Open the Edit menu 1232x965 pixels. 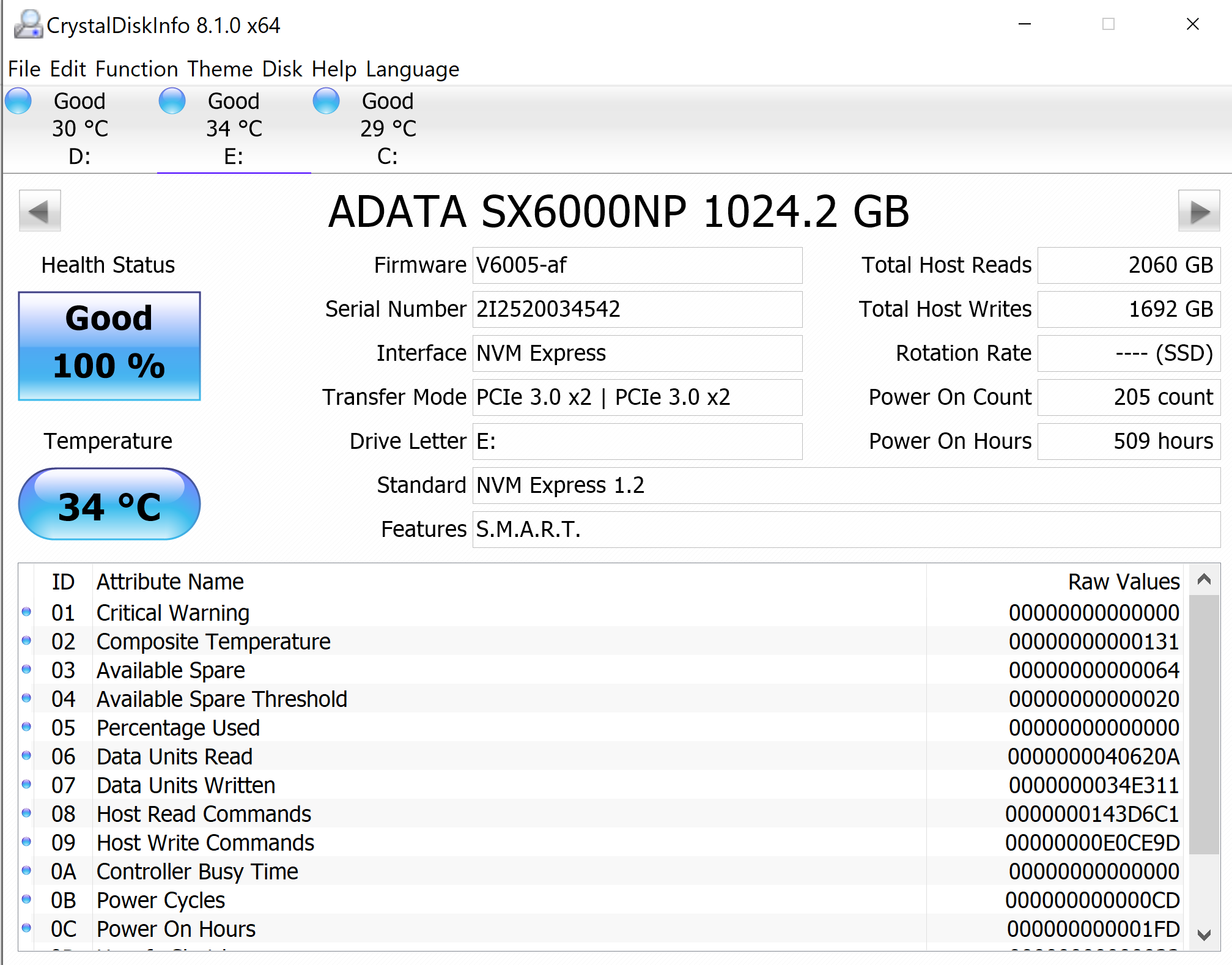(68, 69)
